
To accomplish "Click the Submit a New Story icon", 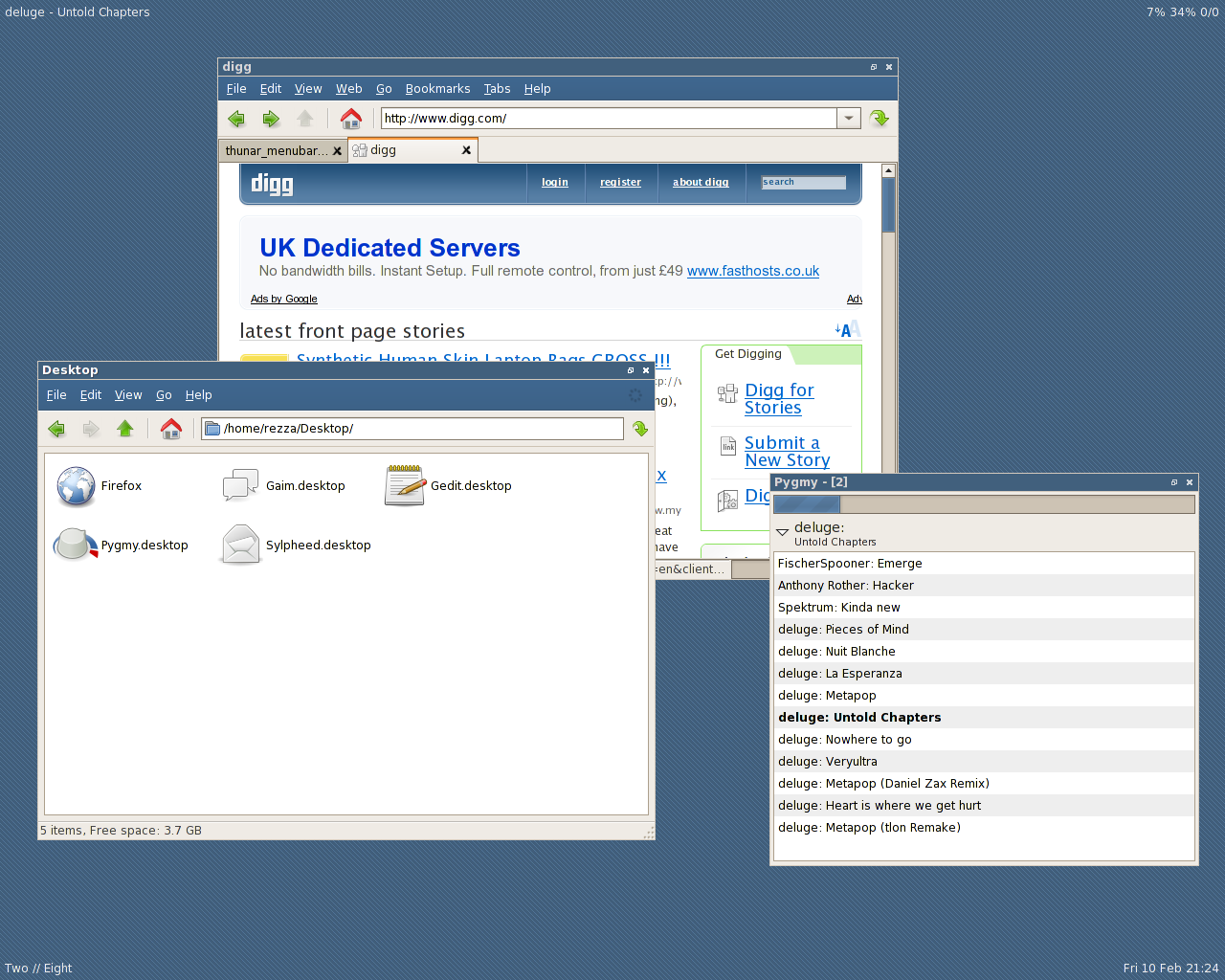I will [x=728, y=446].
